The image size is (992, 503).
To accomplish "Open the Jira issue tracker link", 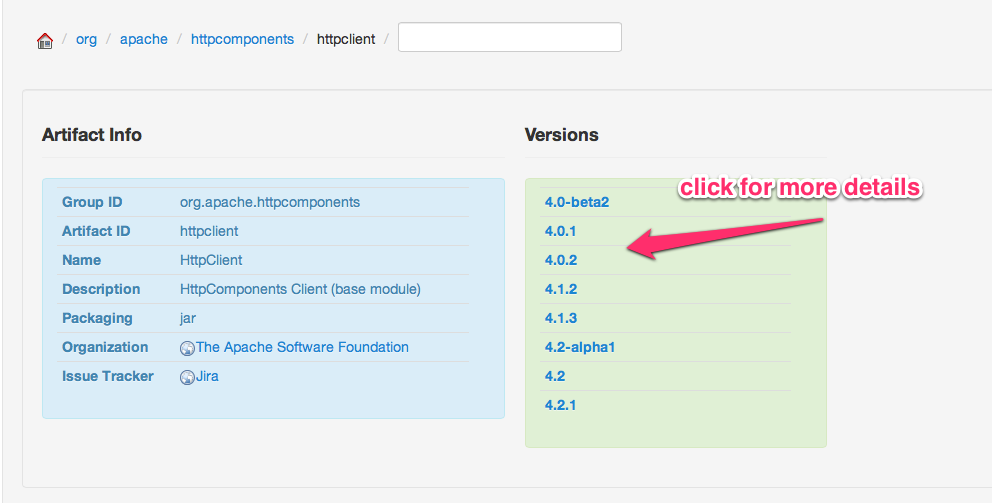I will point(207,376).
